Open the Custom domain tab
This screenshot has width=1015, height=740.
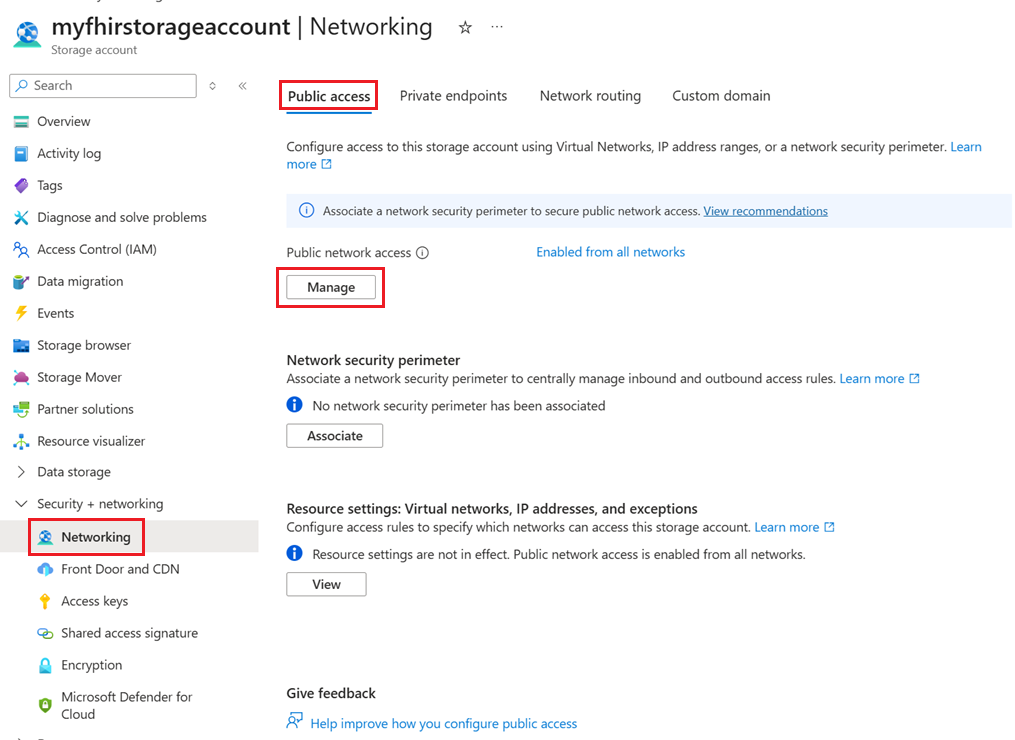coord(721,96)
